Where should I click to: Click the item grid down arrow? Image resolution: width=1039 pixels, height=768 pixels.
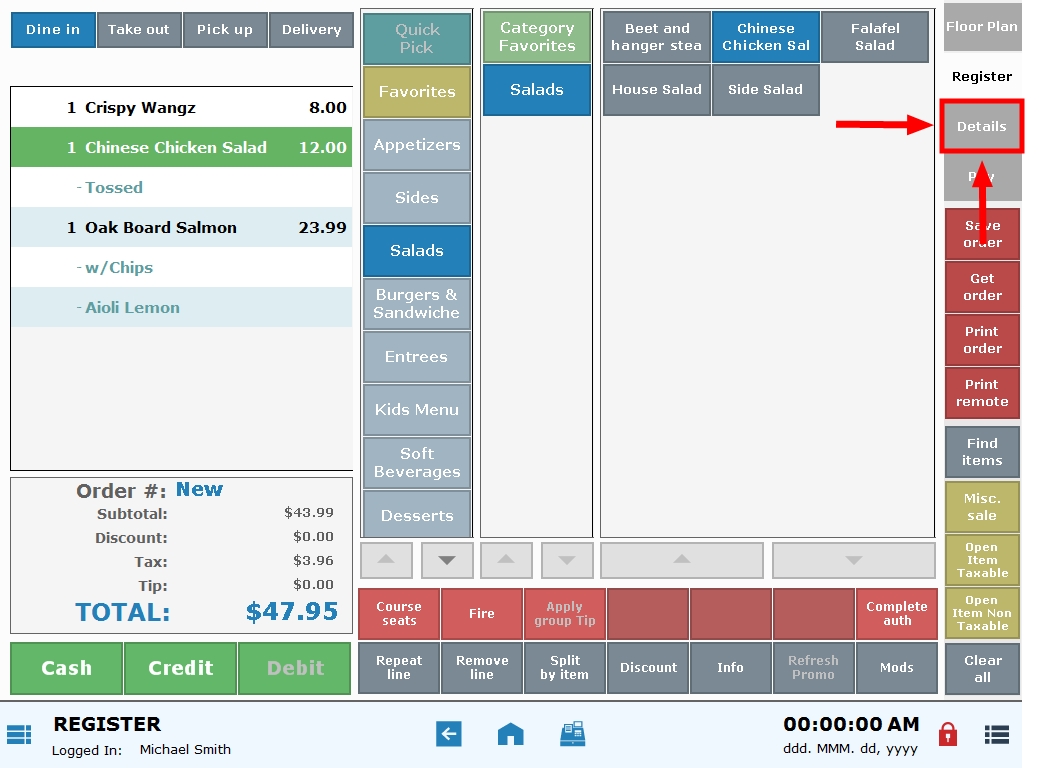click(853, 560)
